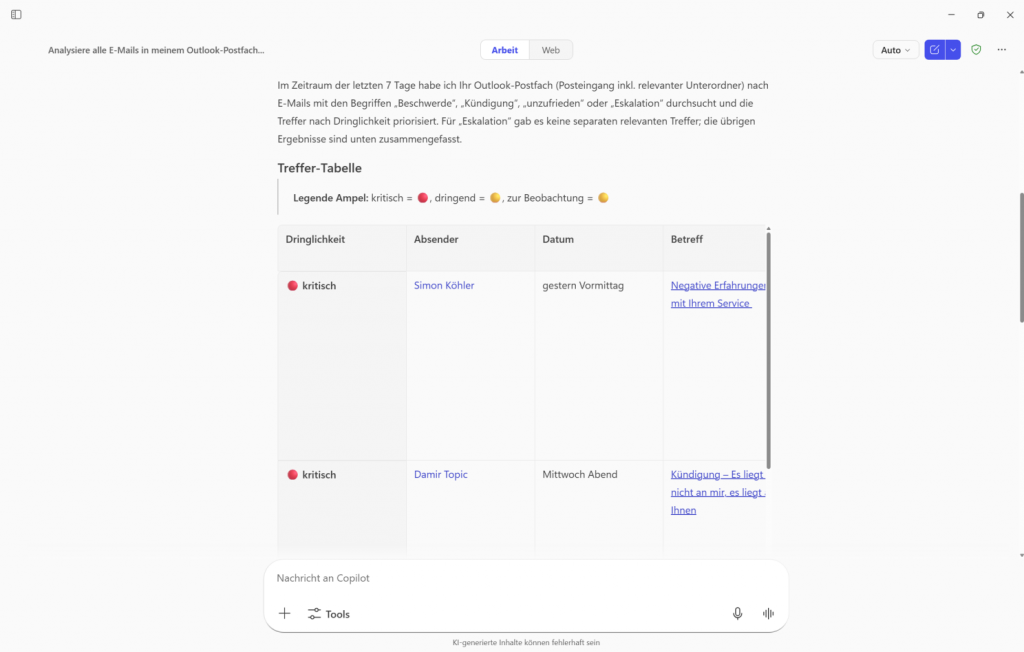The image size is (1024, 652).
Task: Expand the Auto model dropdown
Action: pos(895,50)
